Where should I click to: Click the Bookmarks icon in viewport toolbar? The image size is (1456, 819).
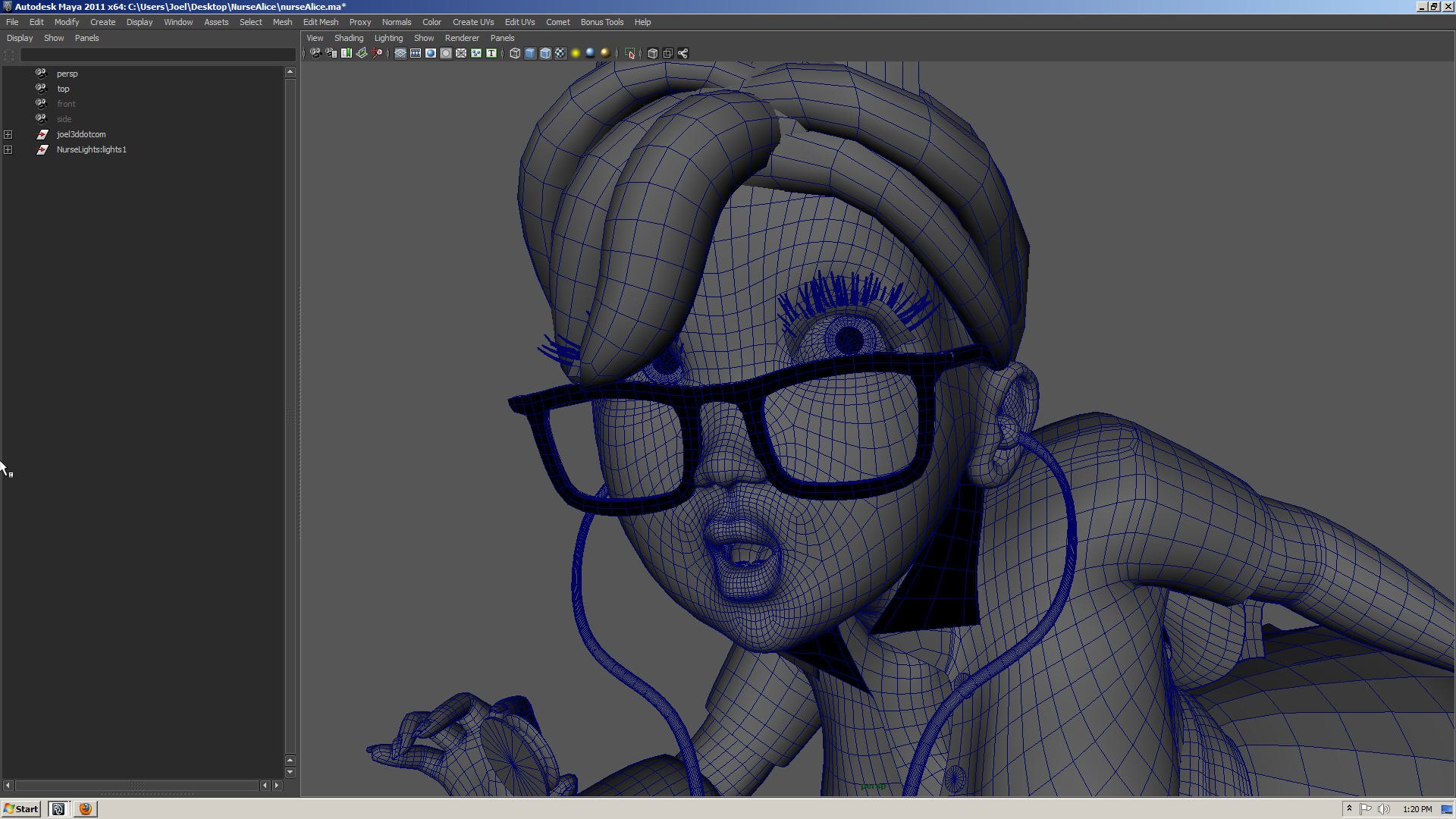pyautogui.click(x=347, y=53)
